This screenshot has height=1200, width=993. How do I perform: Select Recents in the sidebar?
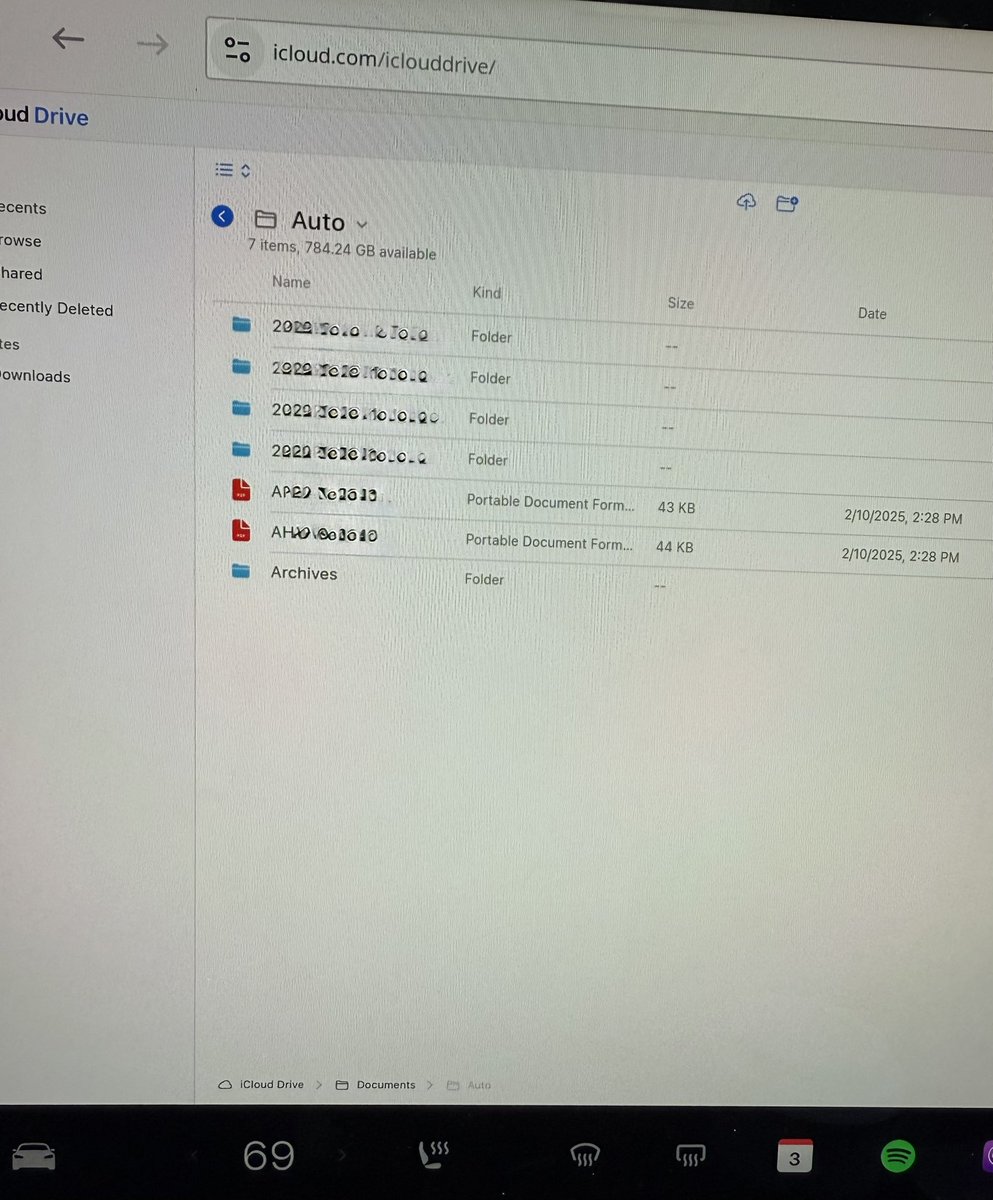pyautogui.click(x=22, y=208)
